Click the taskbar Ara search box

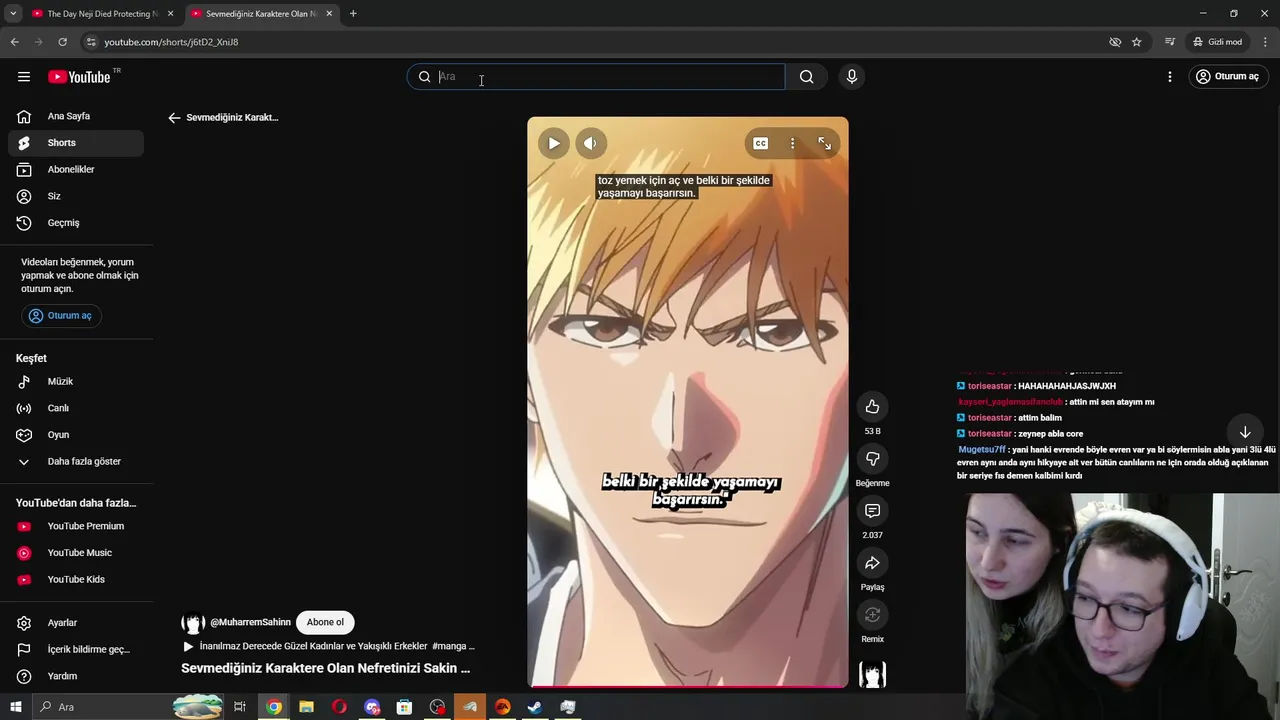[x=129, y=707]
